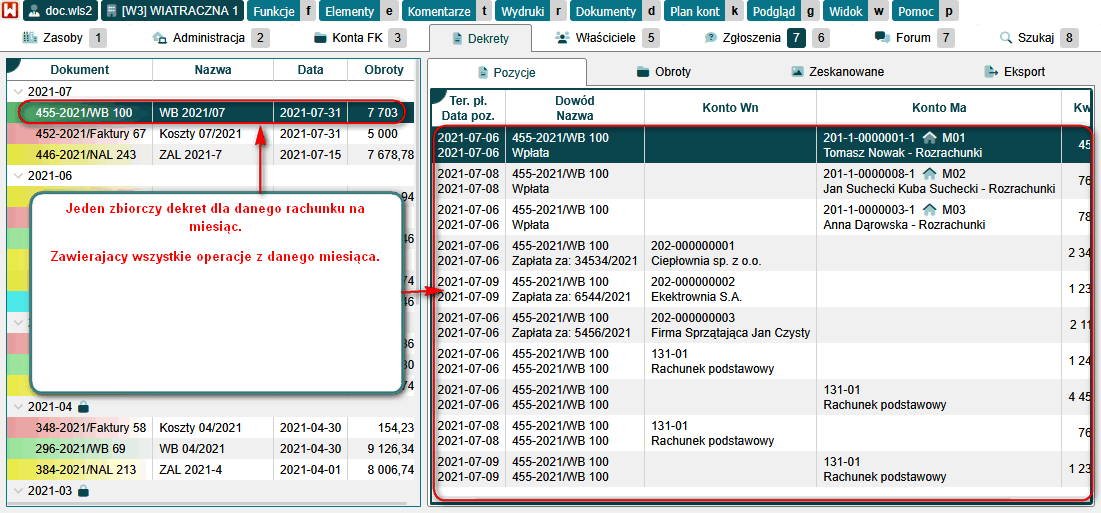
Task: Click the lock icon beside 2021-03 group
Action: point(84,491)
